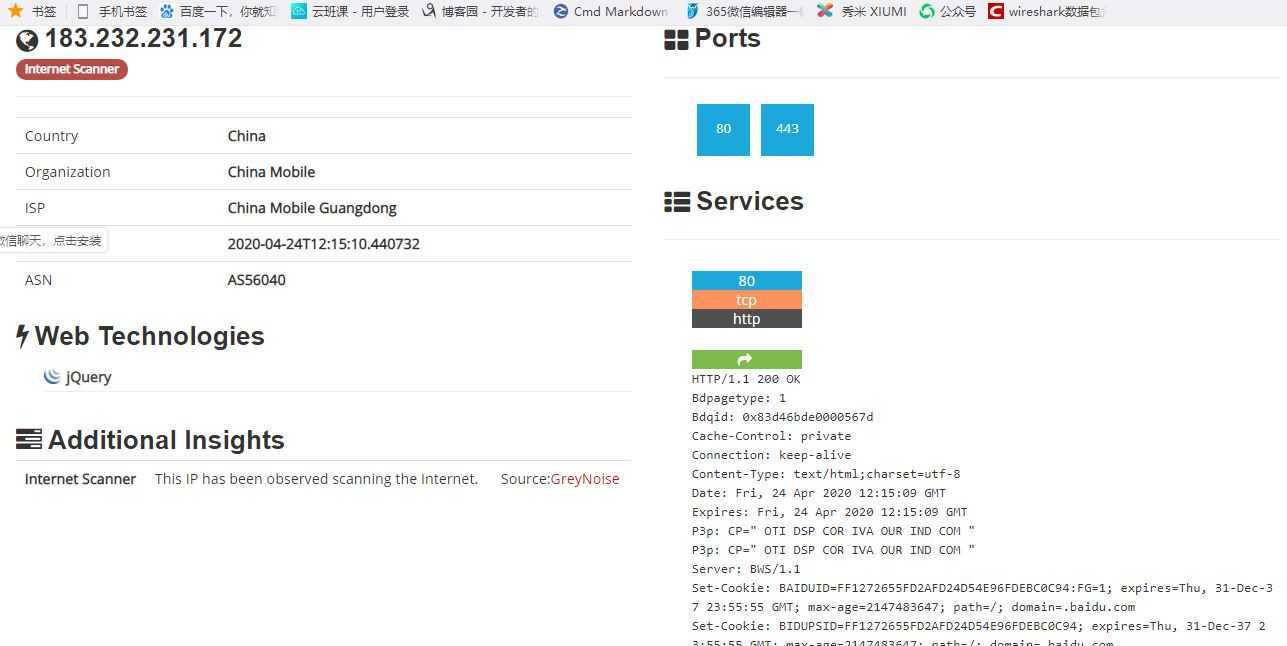Click the list icon beside Services heading
The image size is (1287, 646).
coord(677,202)
